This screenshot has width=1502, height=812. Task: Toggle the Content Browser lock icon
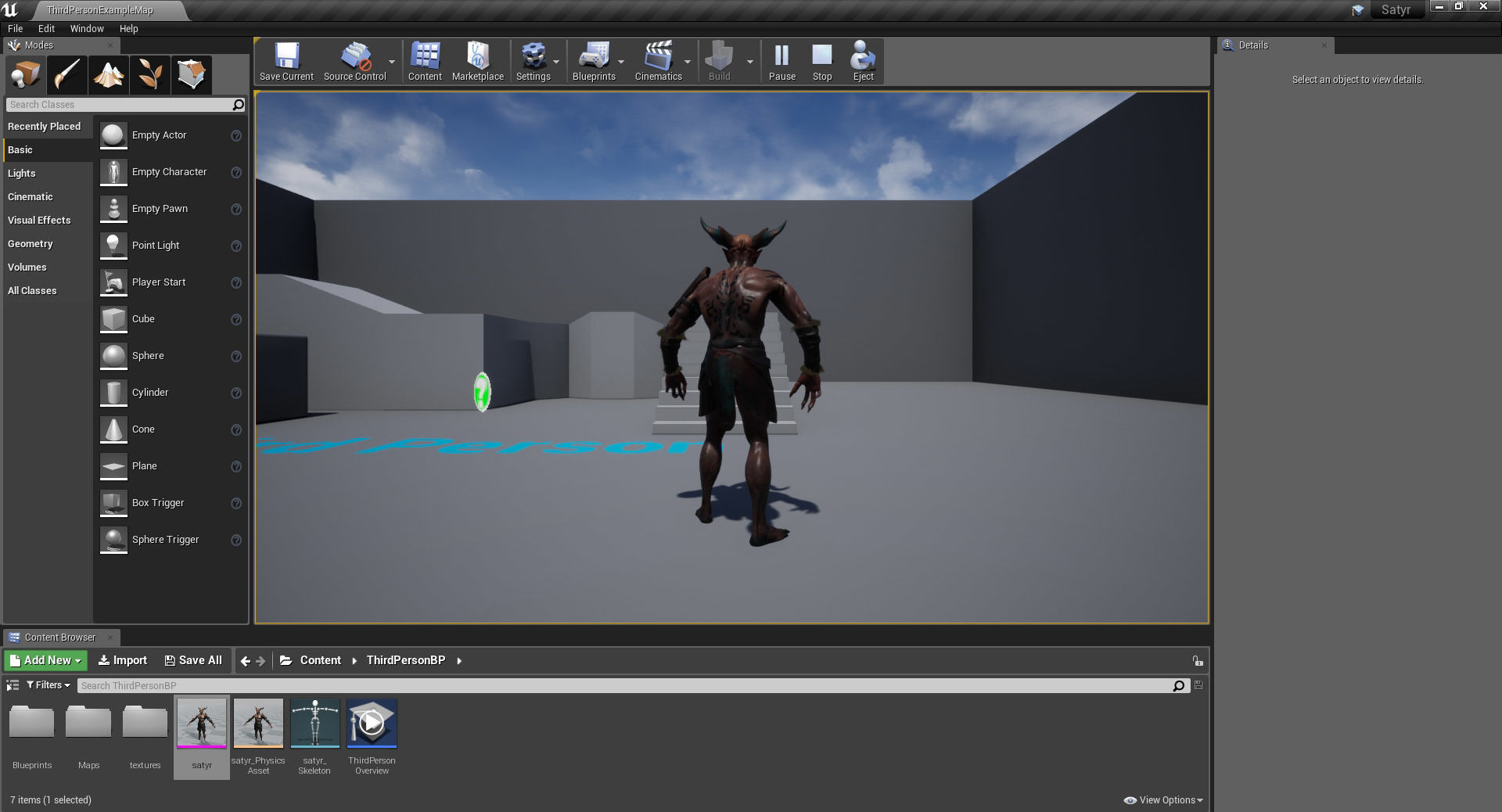coord(1198,661)
